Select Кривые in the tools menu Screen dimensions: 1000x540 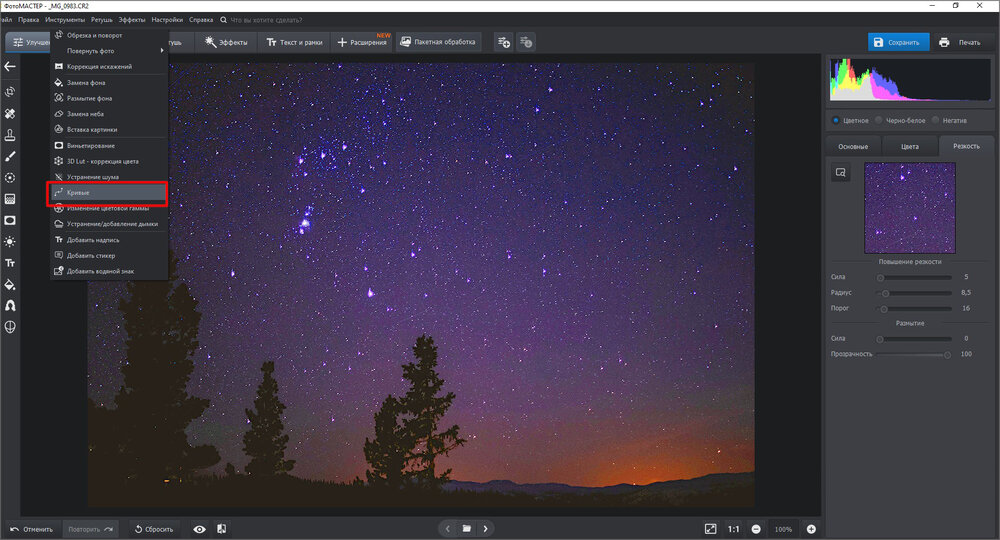point(107,192)
